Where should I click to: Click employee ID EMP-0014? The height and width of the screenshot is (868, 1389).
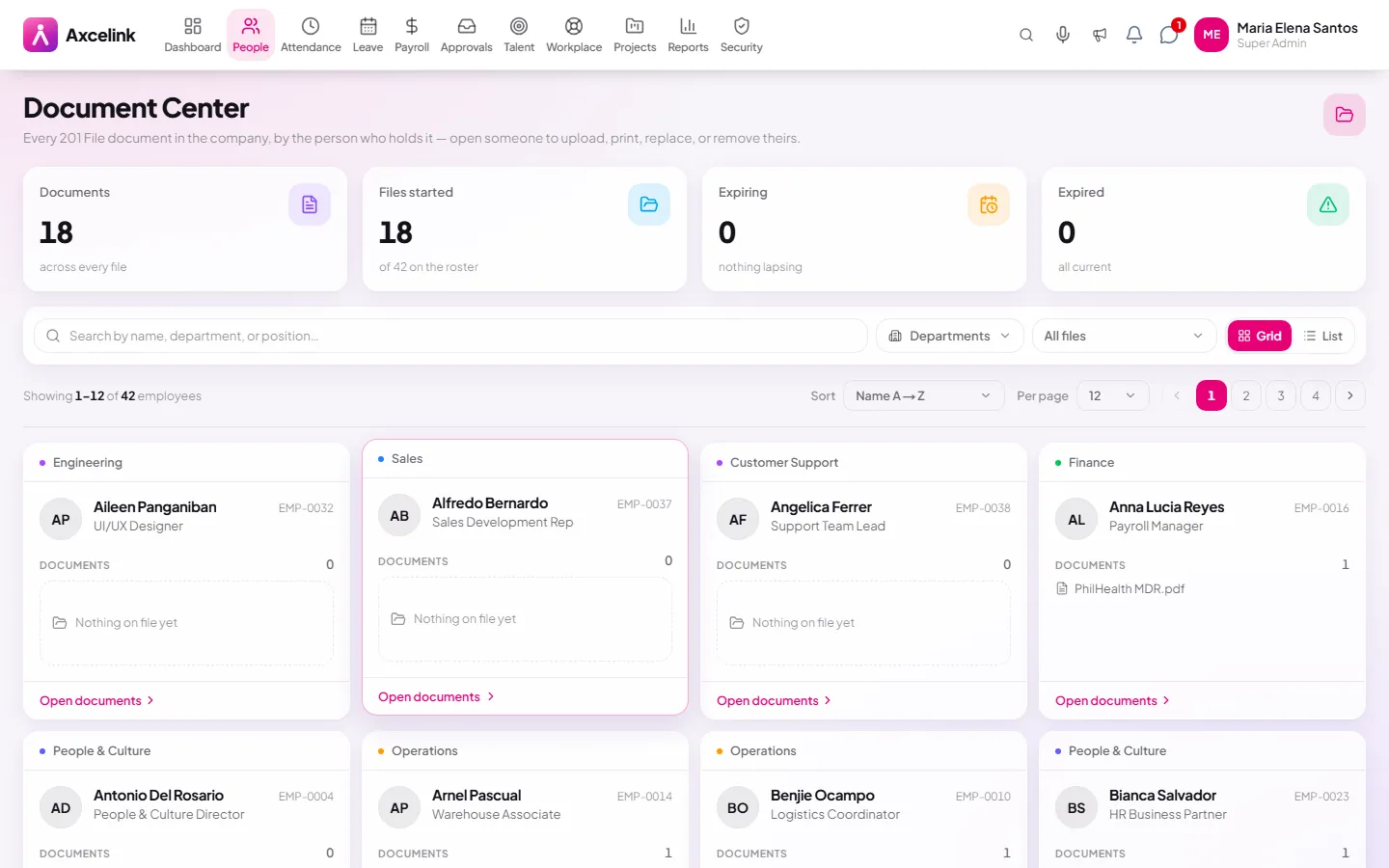pyautogui.click(x=644, y=797)
